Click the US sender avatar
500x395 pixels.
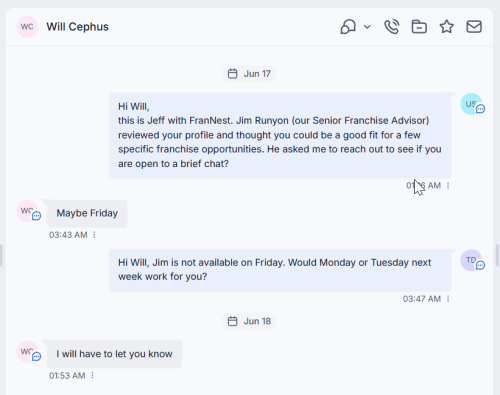(471, 104)
